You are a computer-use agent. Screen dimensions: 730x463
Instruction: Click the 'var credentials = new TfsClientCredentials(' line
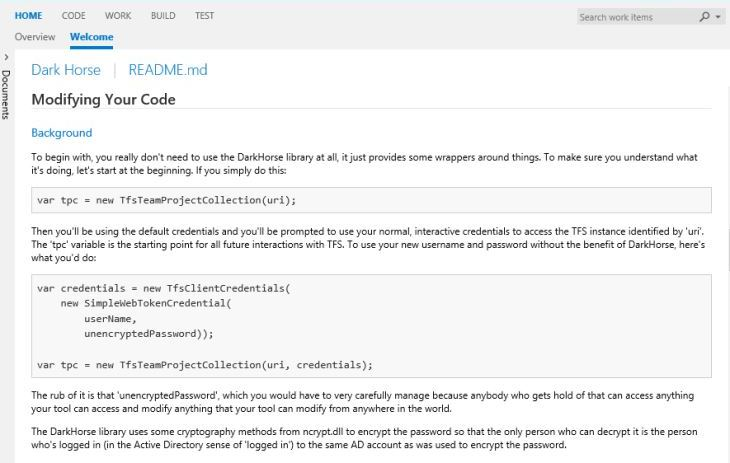[x=163, y=288]
